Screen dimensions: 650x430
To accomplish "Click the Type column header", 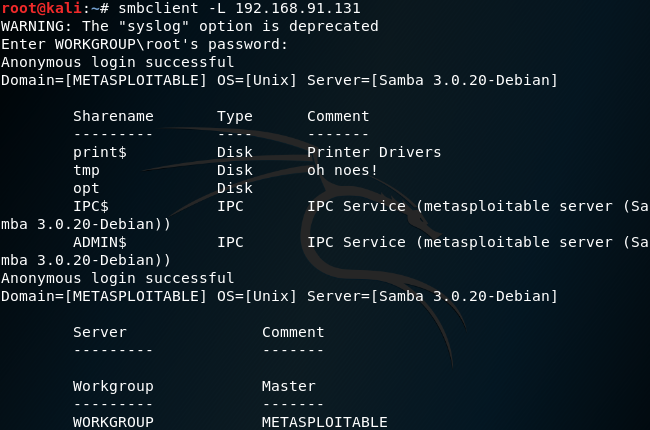I will tap(235, 117).
